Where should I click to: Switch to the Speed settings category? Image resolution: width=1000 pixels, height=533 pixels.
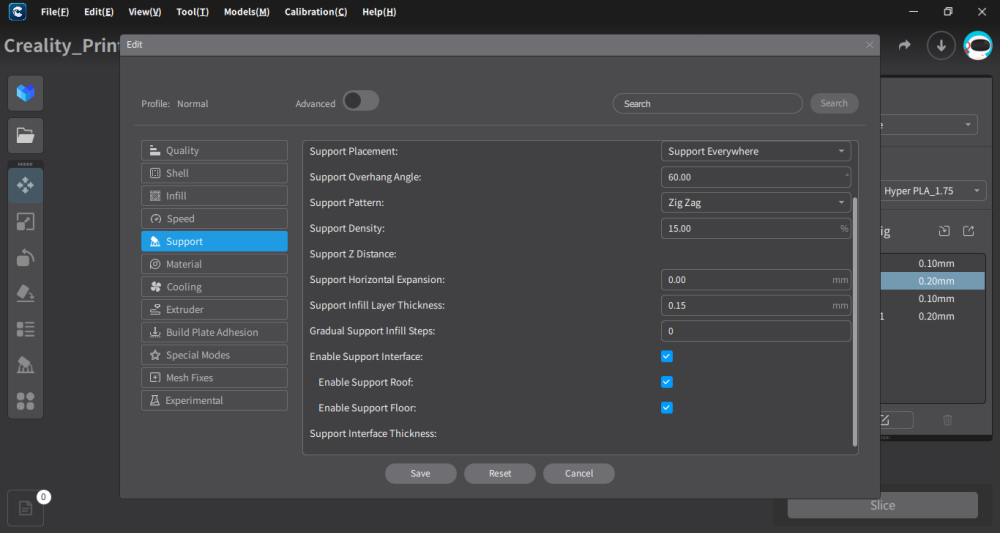[214, 219]
